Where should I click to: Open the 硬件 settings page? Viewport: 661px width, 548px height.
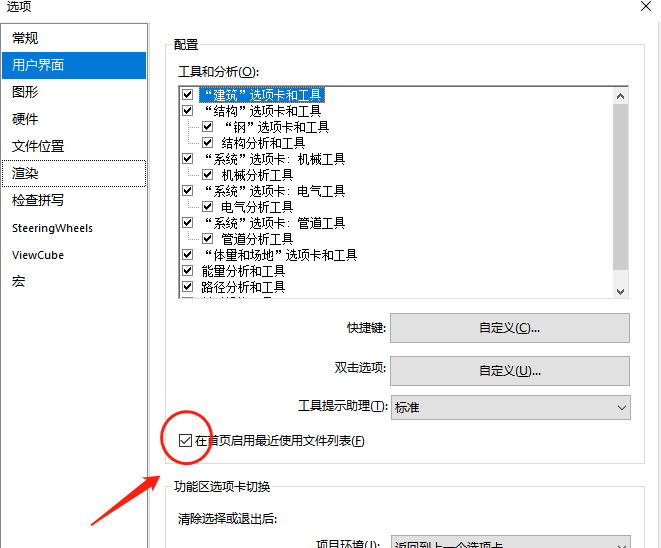pyautogui.click(x=74, y=119)
